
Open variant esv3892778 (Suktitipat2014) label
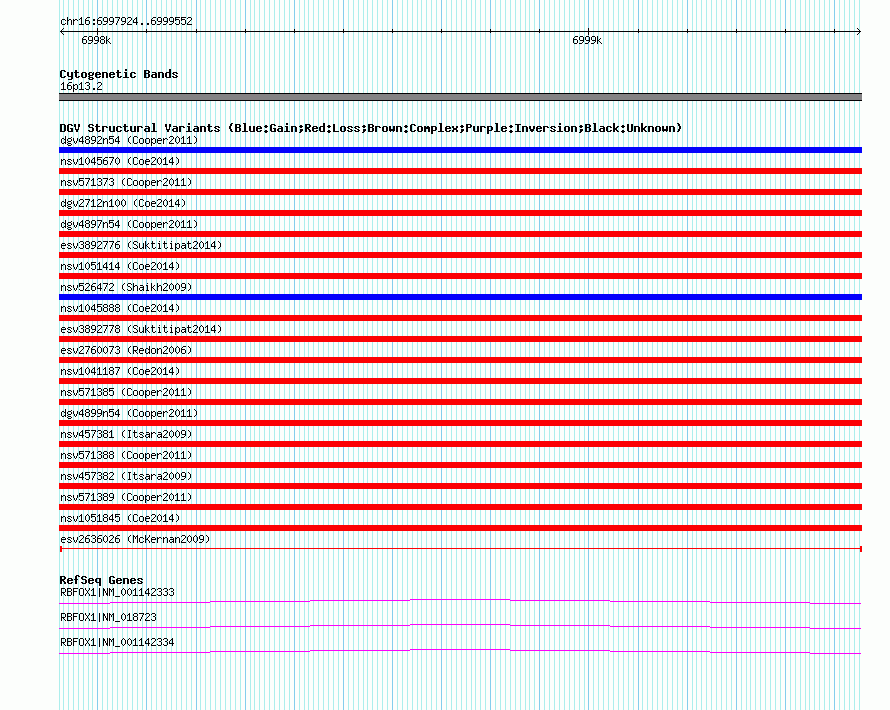[x=141, y=329]
